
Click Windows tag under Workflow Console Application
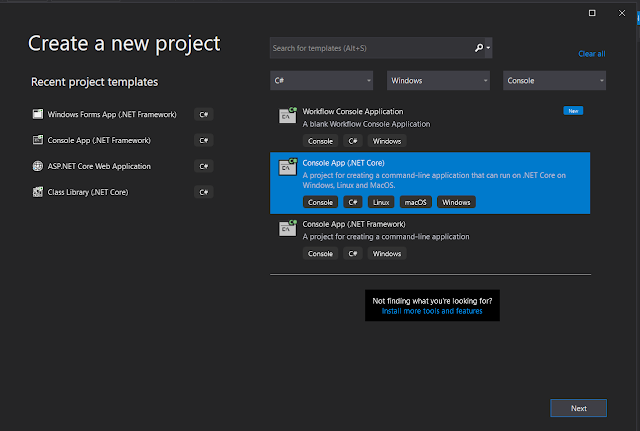pyautogui.click(x=387, y=141)
